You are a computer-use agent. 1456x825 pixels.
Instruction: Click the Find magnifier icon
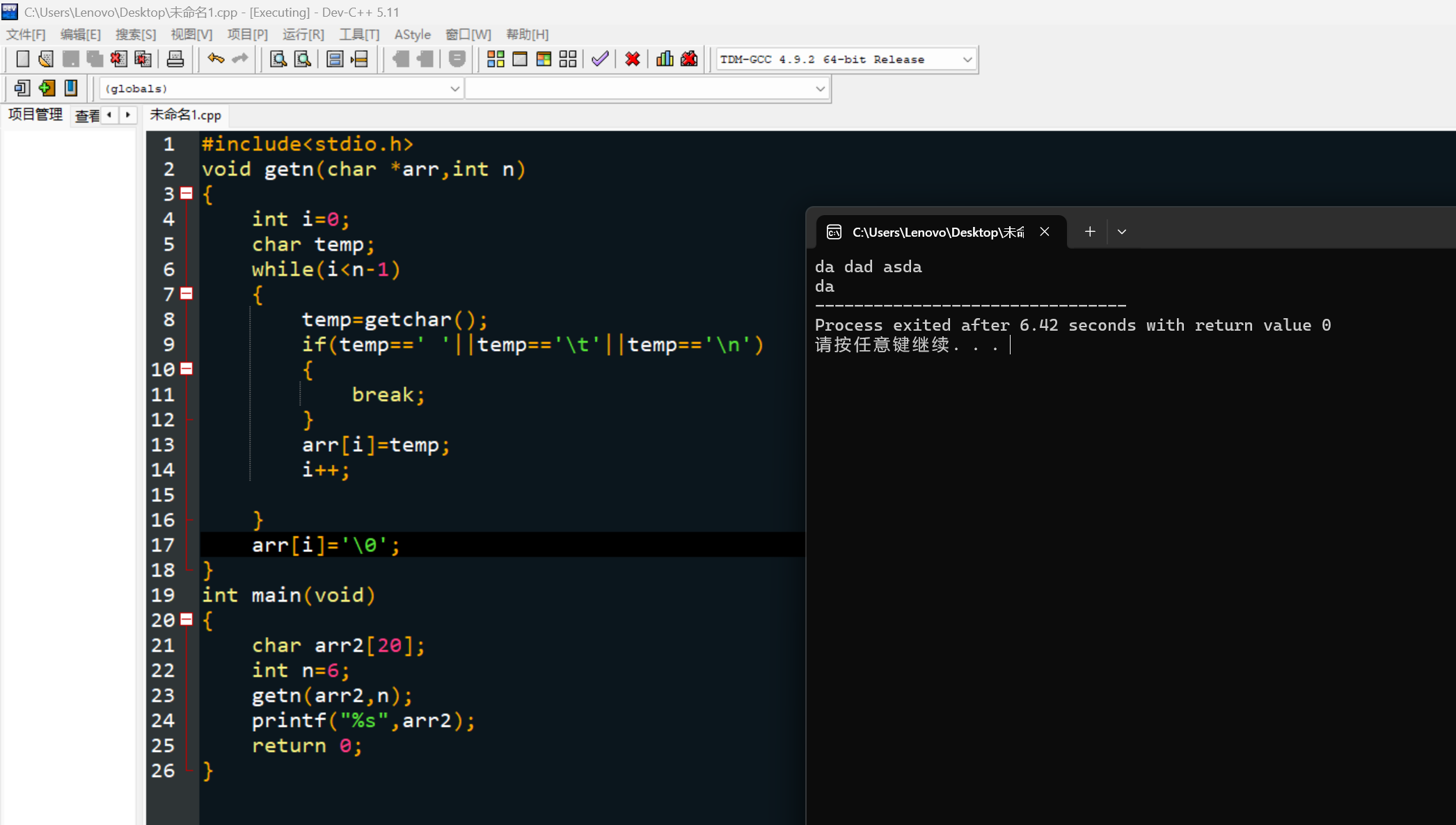point(278,59)
